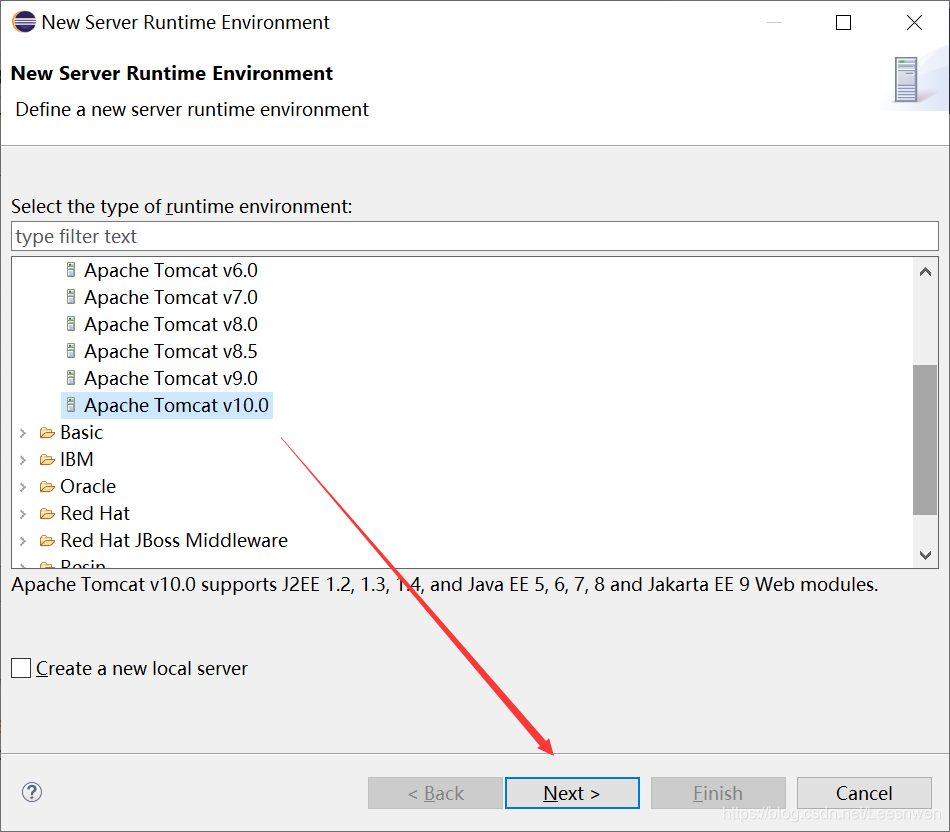Viewport: 950px width, 832px height.
Task: Click the Basic folder icon
Action: point(47,433)
